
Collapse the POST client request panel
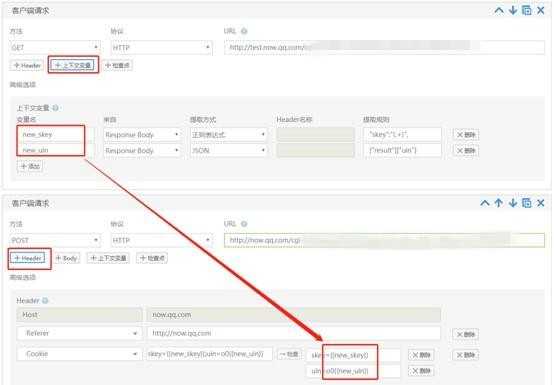click(485, 203)
